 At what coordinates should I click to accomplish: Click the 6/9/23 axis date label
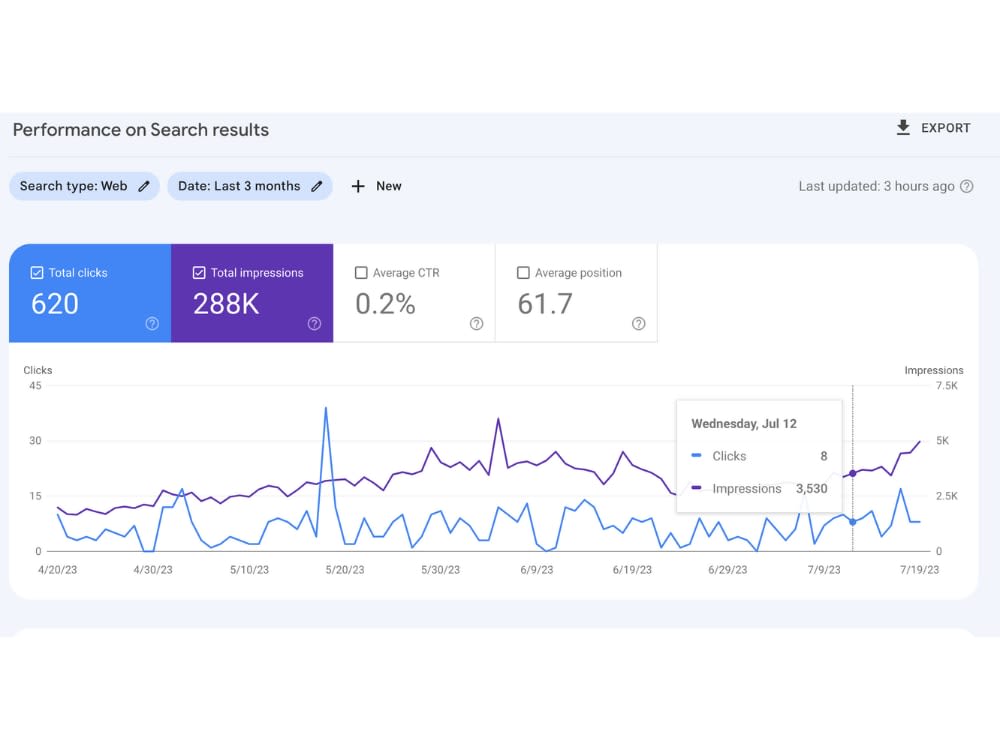tap(536, 570)
